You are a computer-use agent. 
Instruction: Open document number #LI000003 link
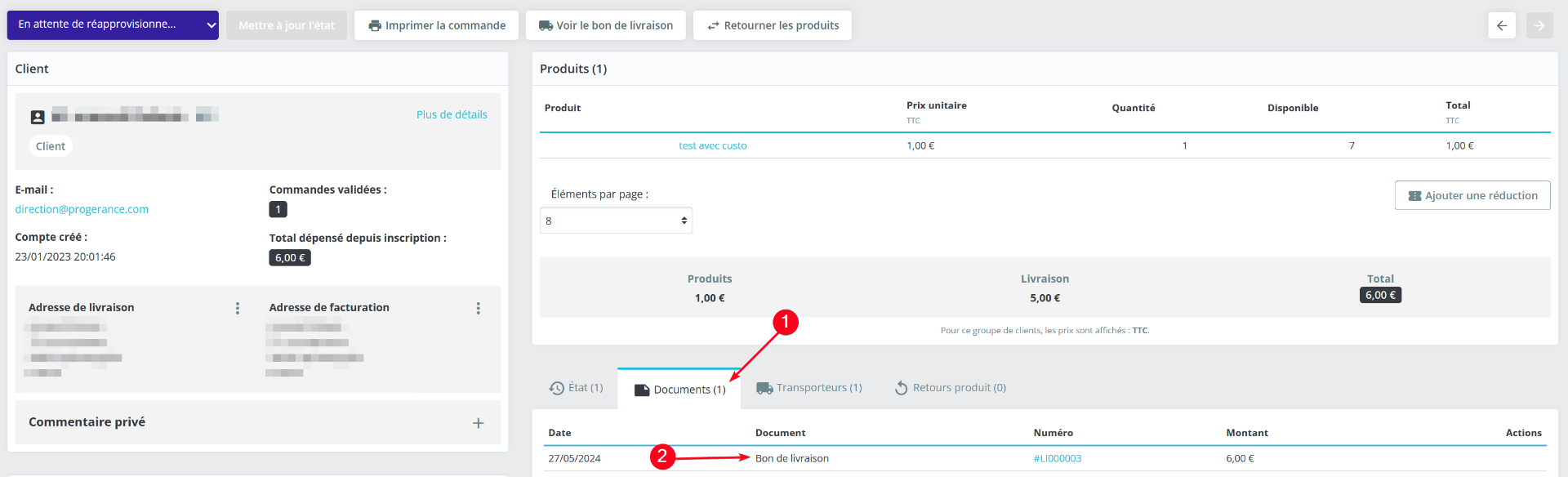click(x=1058, y=458)
